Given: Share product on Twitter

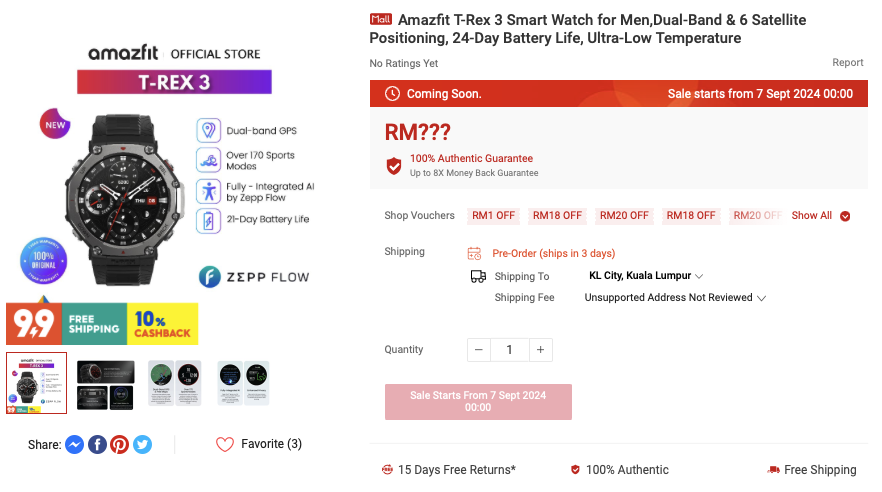Looking at the screenshot, I should 142,445.
